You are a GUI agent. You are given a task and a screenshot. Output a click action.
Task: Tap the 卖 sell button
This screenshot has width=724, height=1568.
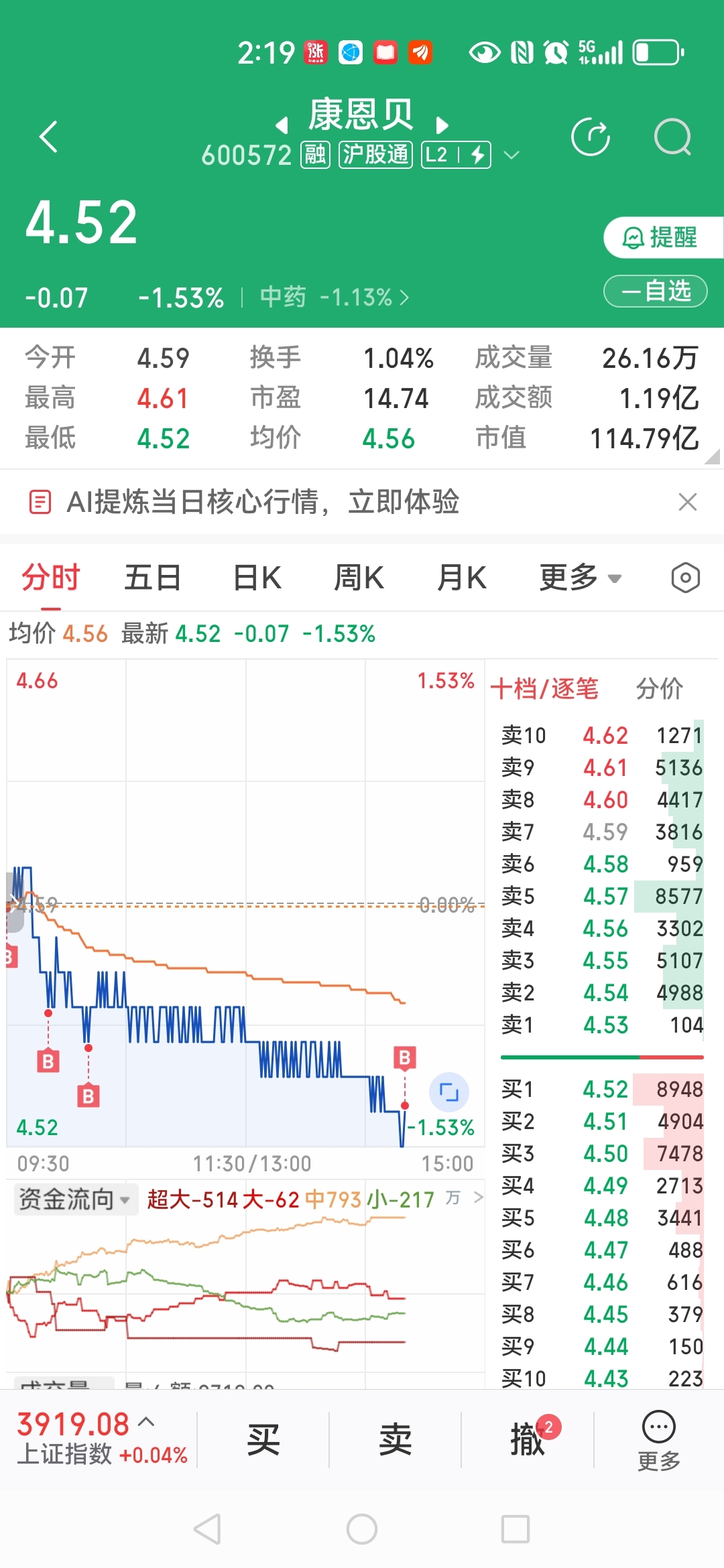pos(395,1439)
